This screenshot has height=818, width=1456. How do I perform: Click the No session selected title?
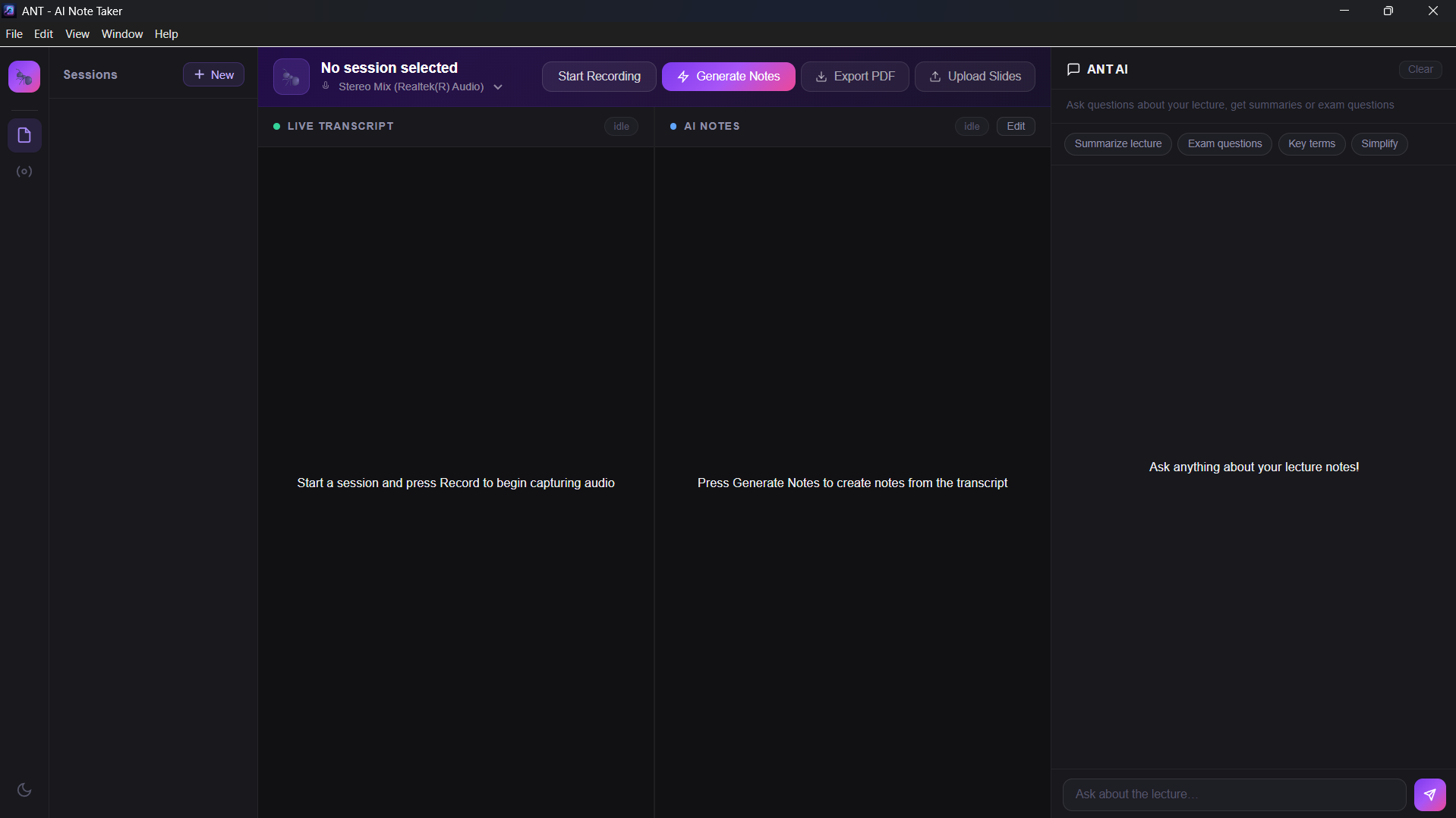coord(389,68)
